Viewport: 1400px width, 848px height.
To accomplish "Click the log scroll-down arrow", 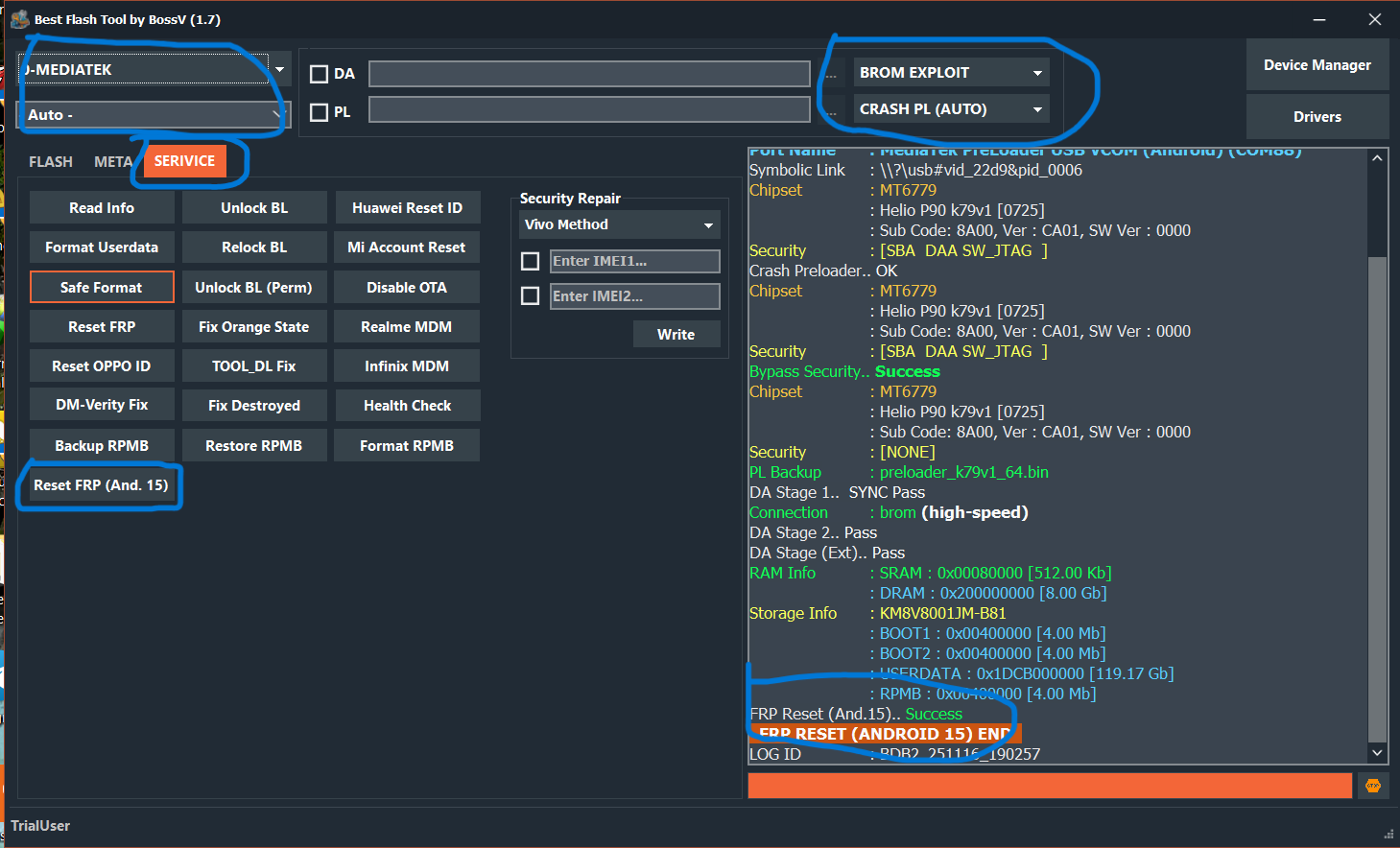I will pos(1377,753).
